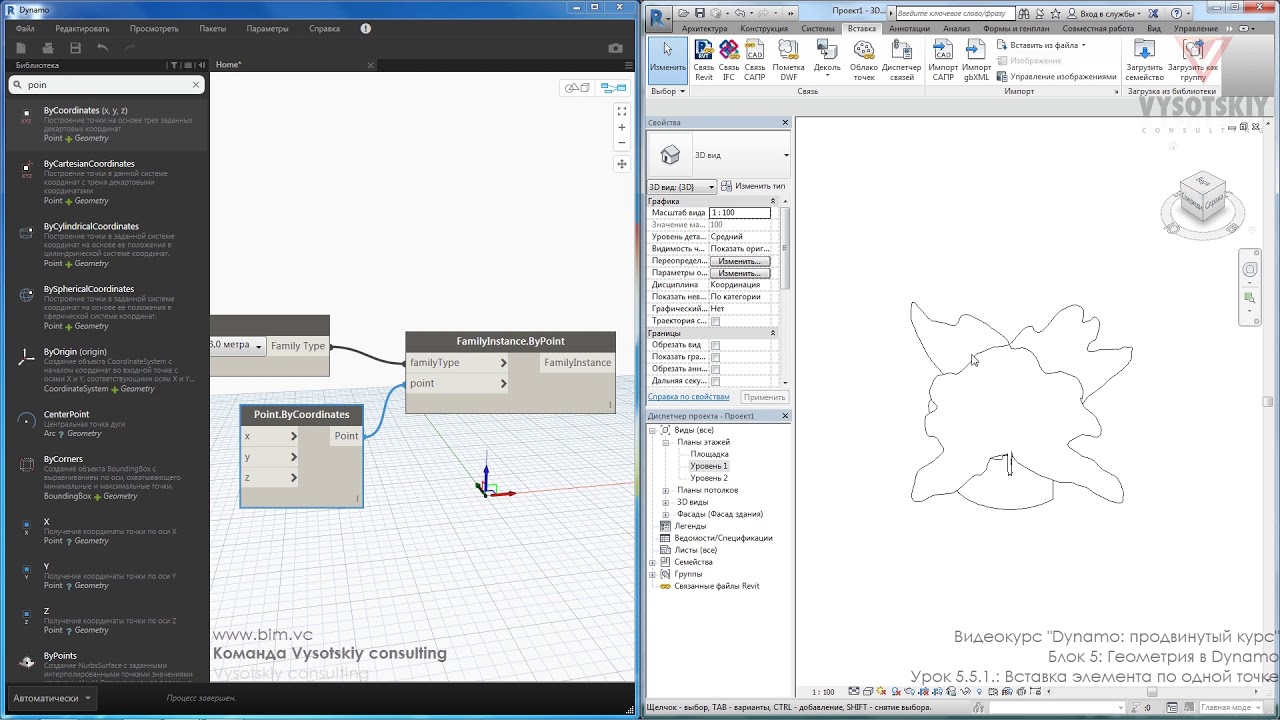Click Load Family (Загрузить семейство) icon
Viewport: 1280px width, 720px height.
[1144, 50]
